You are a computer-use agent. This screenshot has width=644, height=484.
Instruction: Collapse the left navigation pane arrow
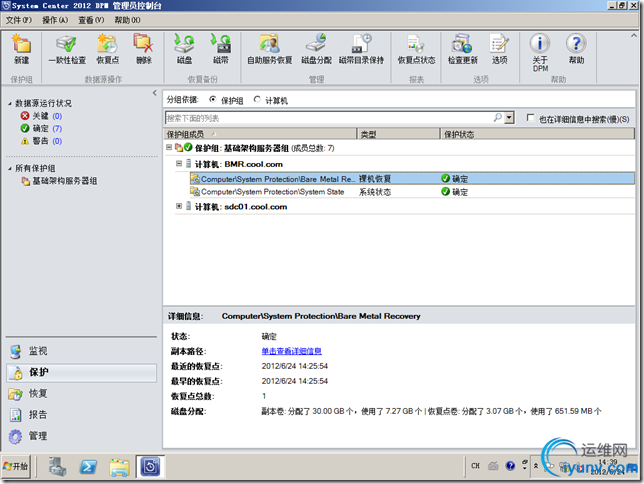pos(154,92)
